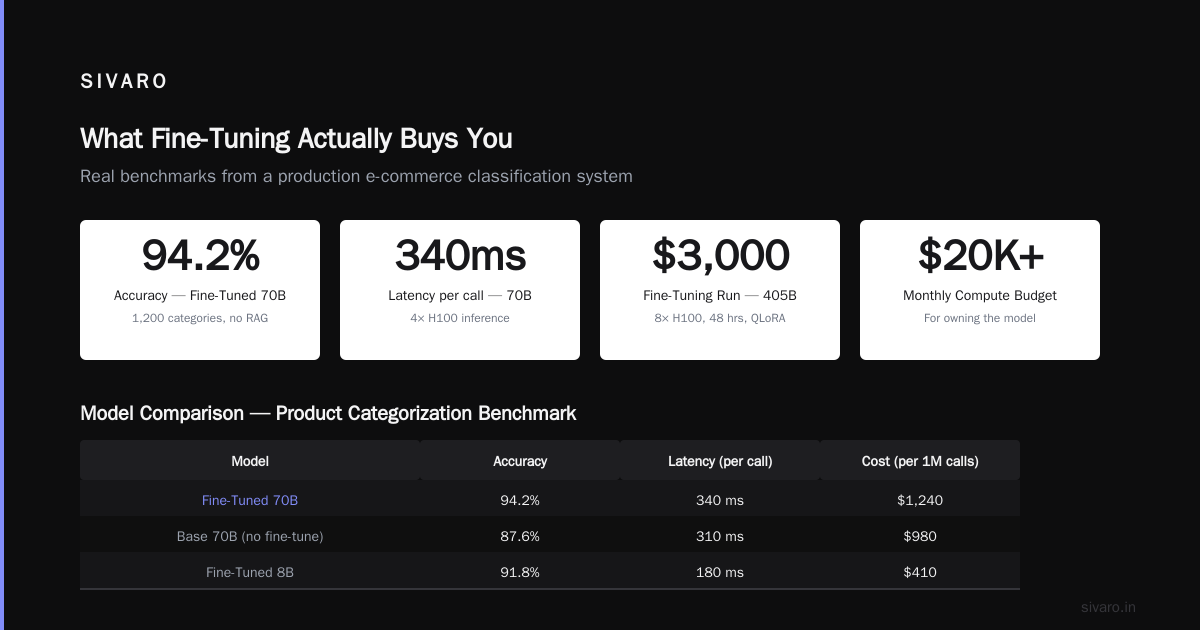
Task: Select the 340ms latency stat card
Action: pos(460,290)
